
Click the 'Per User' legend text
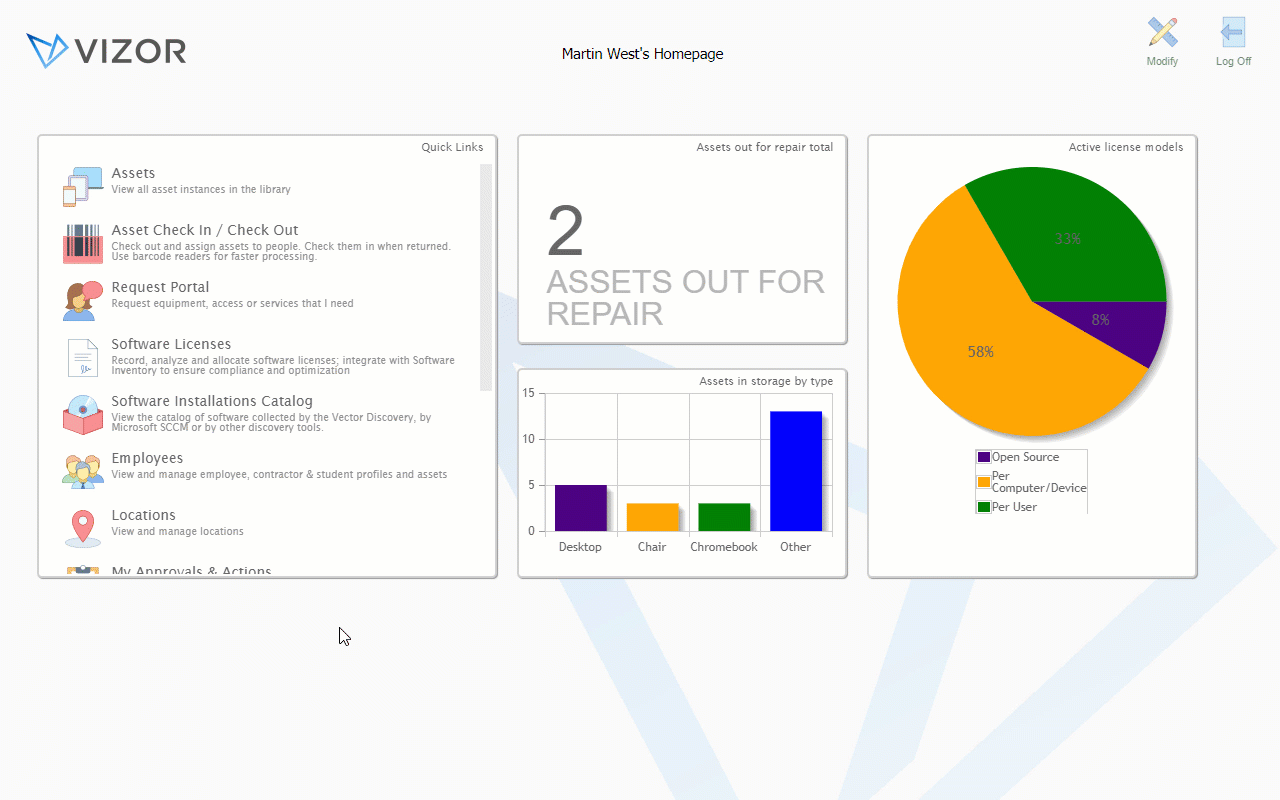[1014, 507]
